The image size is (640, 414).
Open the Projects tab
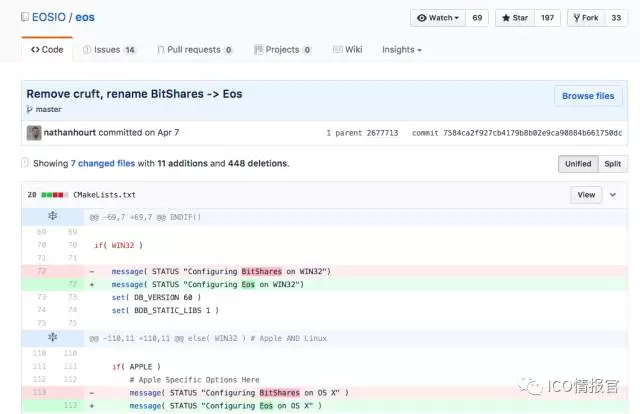(282, 50)
